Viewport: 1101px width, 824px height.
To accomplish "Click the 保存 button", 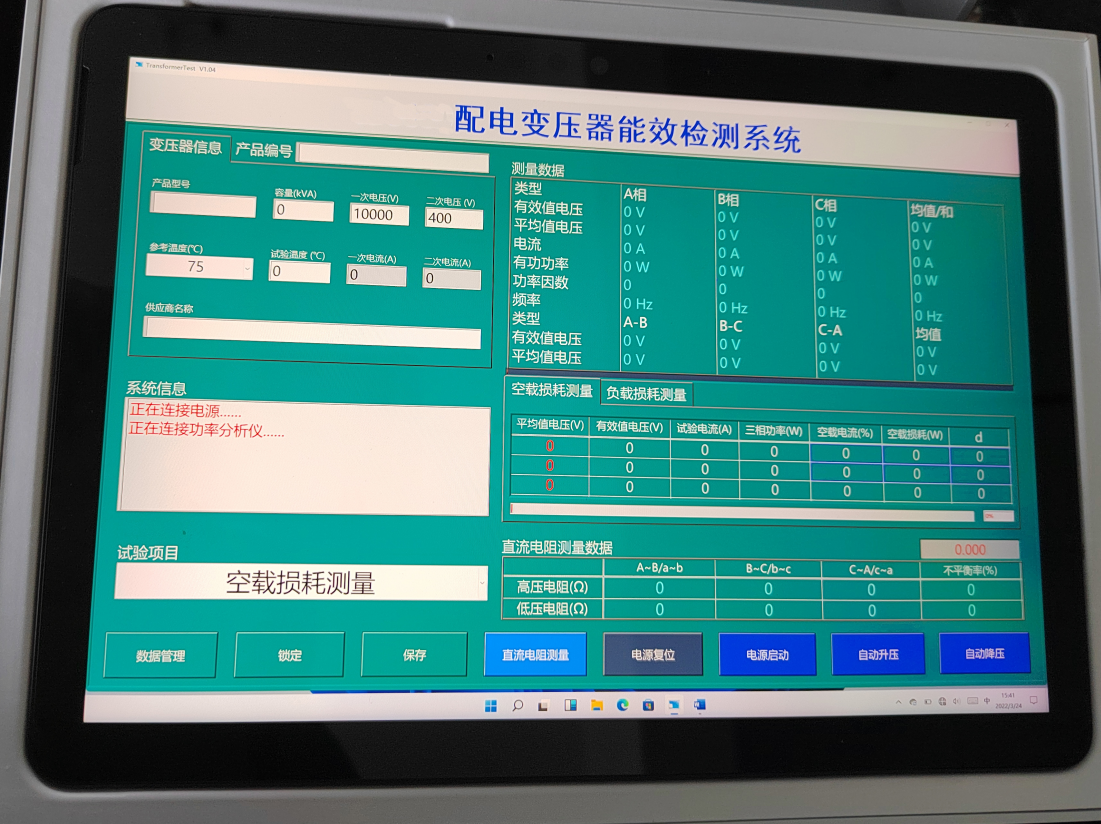I will (414, 656).
